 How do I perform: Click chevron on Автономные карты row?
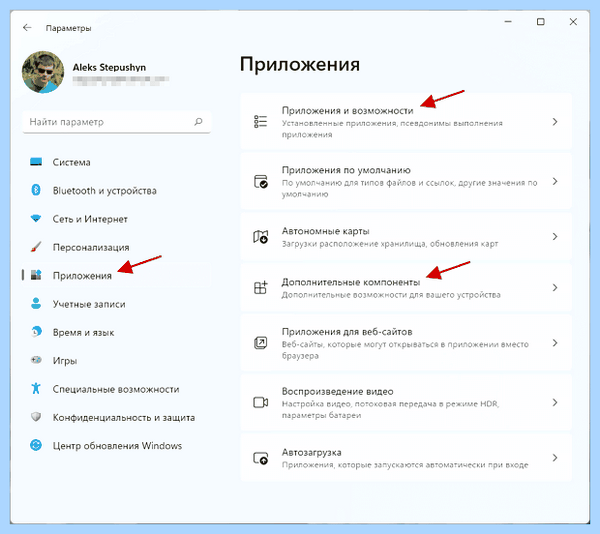555,237
